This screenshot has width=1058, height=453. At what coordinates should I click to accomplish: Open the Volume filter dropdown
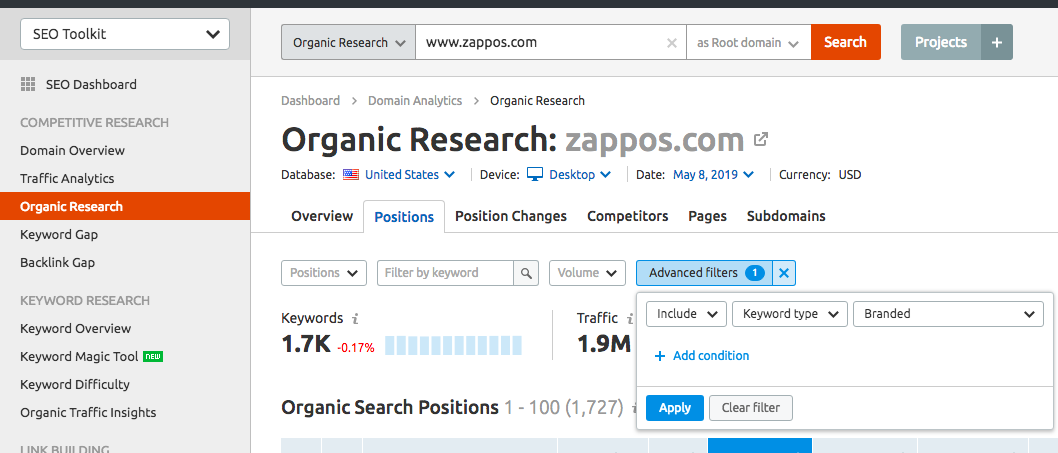[x=587, y=273]
